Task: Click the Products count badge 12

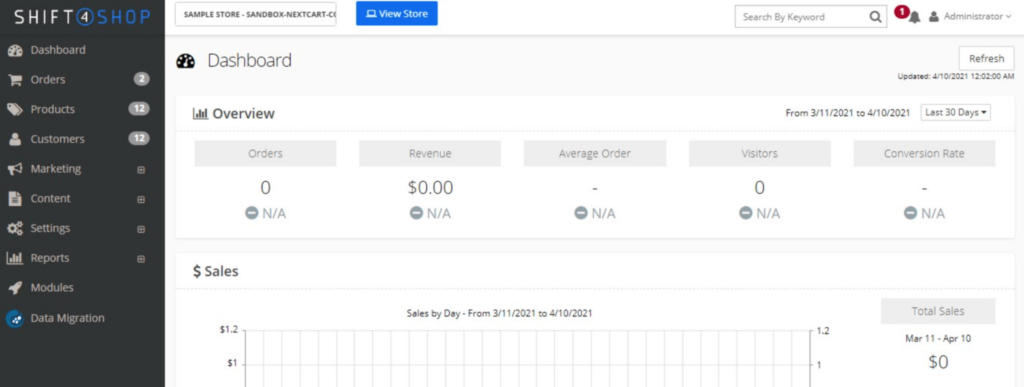Action: click(x=139, y=109)
